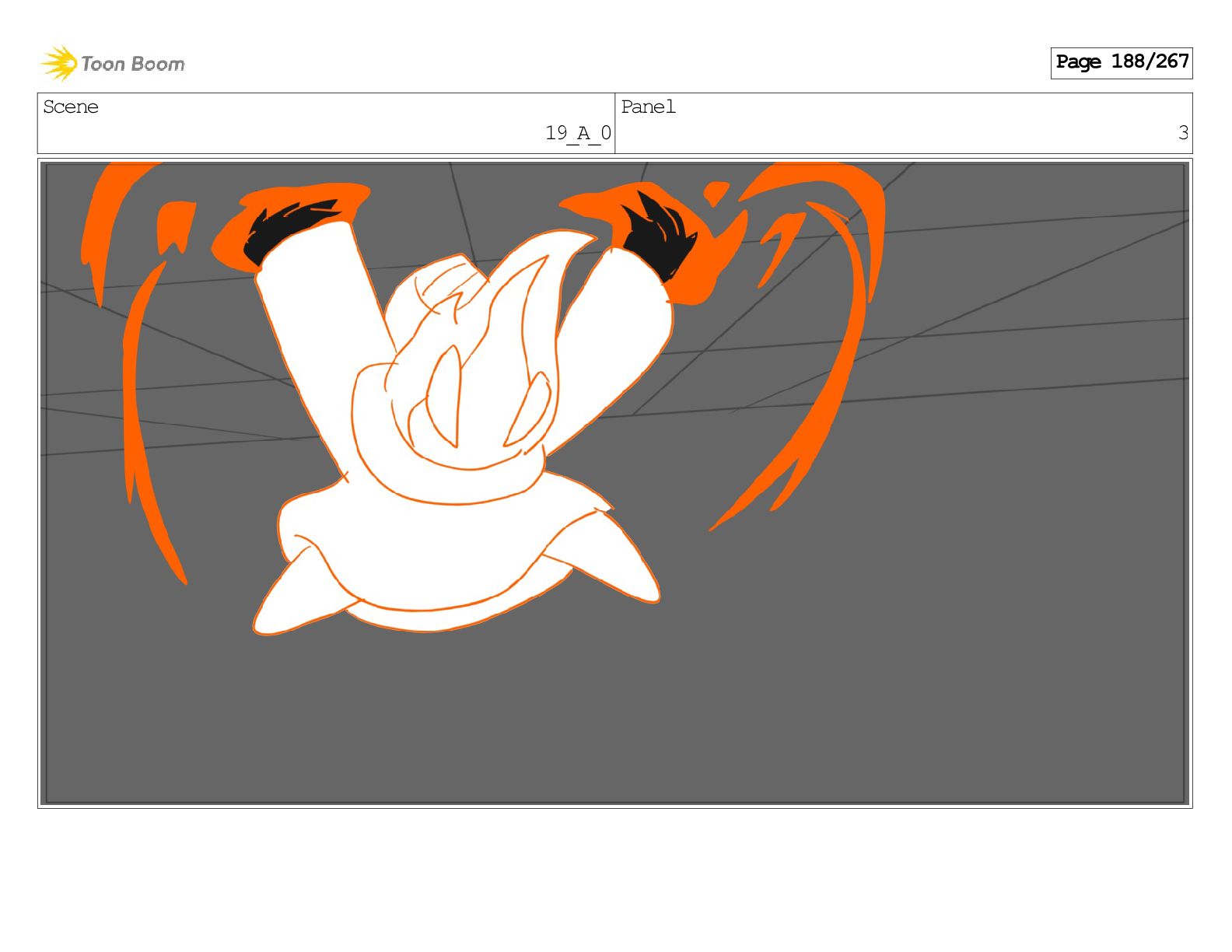
Task: Select the Panel label text
Action: pyautogui.click(x=648, y=107)
